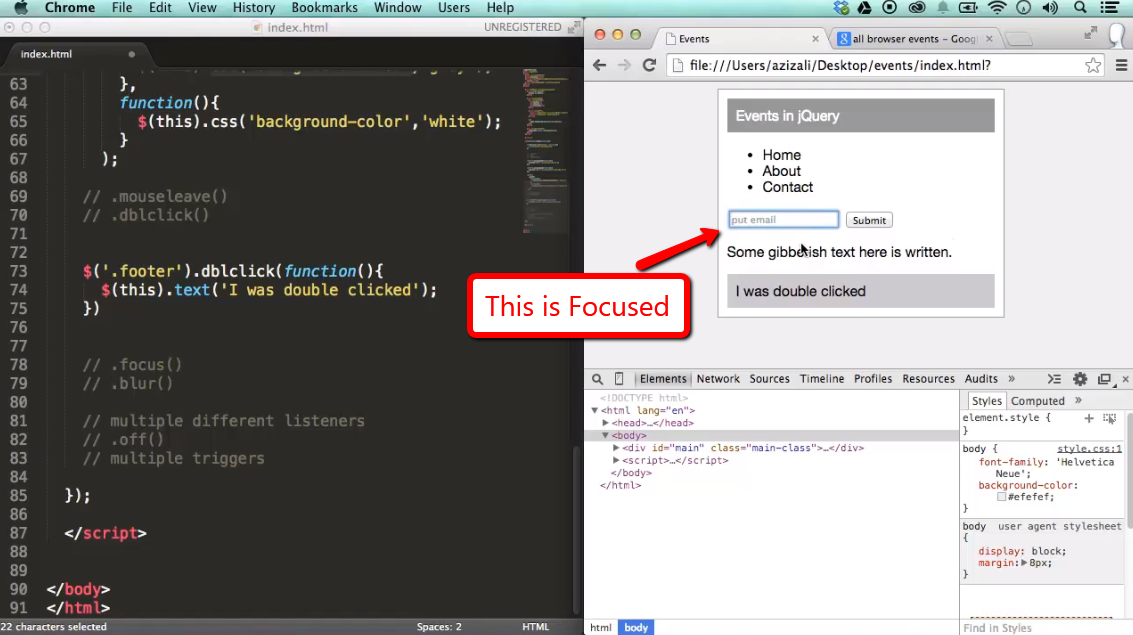Image resolution: width=1133 pixels, height=635 pixels.
Task: Expand the margin property triangle
Action: tap(1024, 563)
